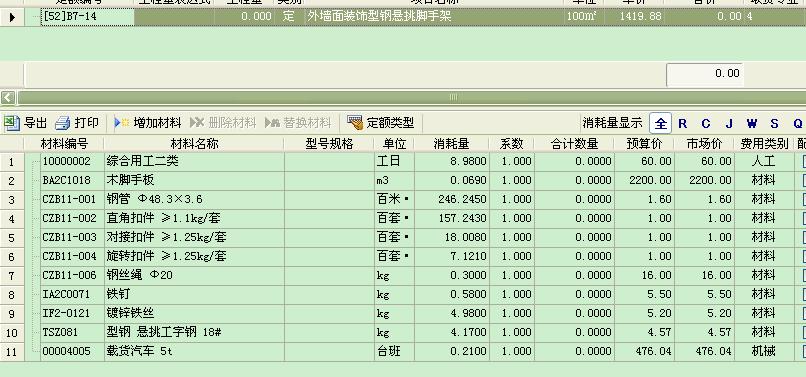Viewport: 806px width, 377px height.
Task: Click the 单位 column header
Action: (394, 143)
